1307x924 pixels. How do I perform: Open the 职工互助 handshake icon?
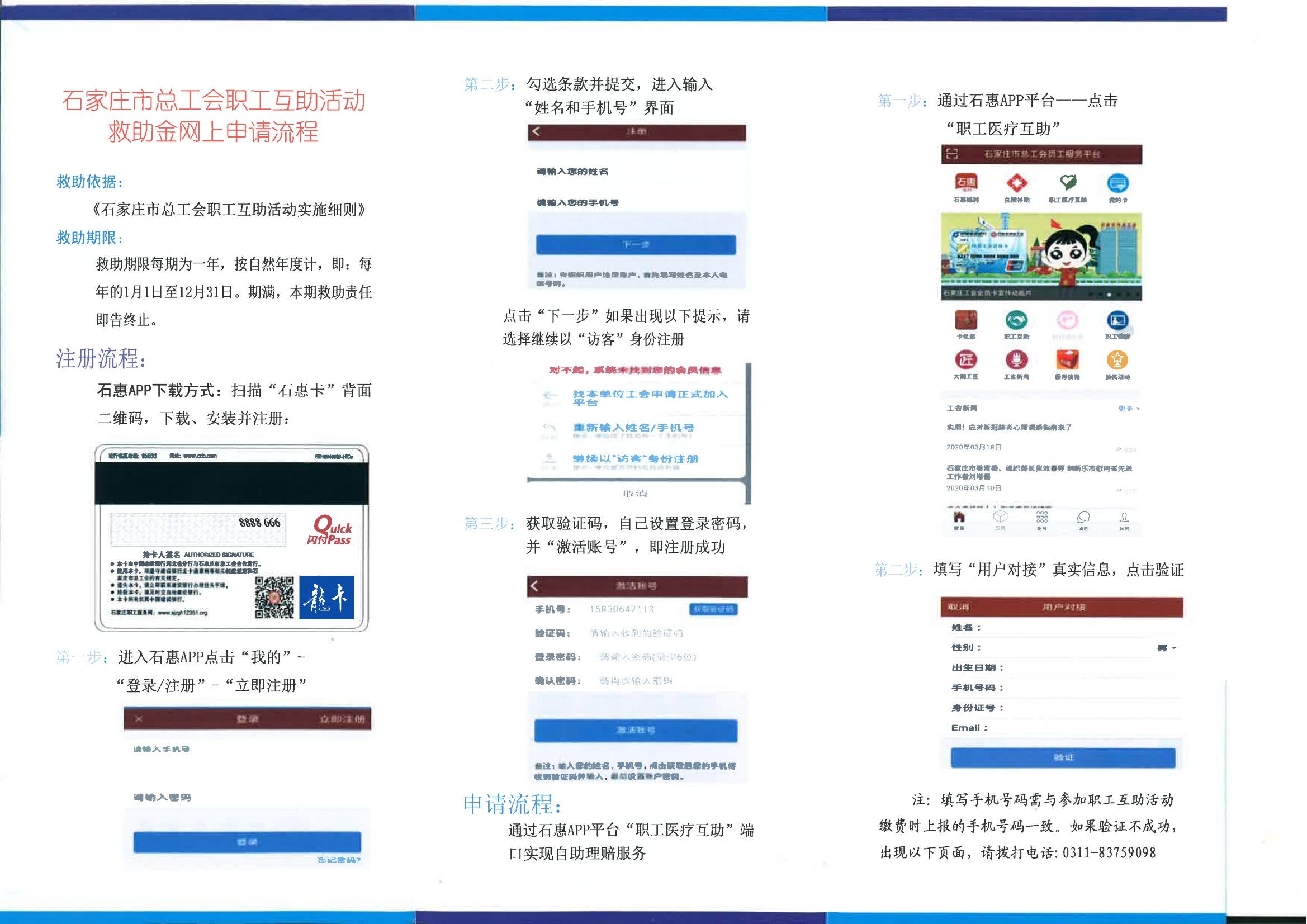[x=1017, y=320]
